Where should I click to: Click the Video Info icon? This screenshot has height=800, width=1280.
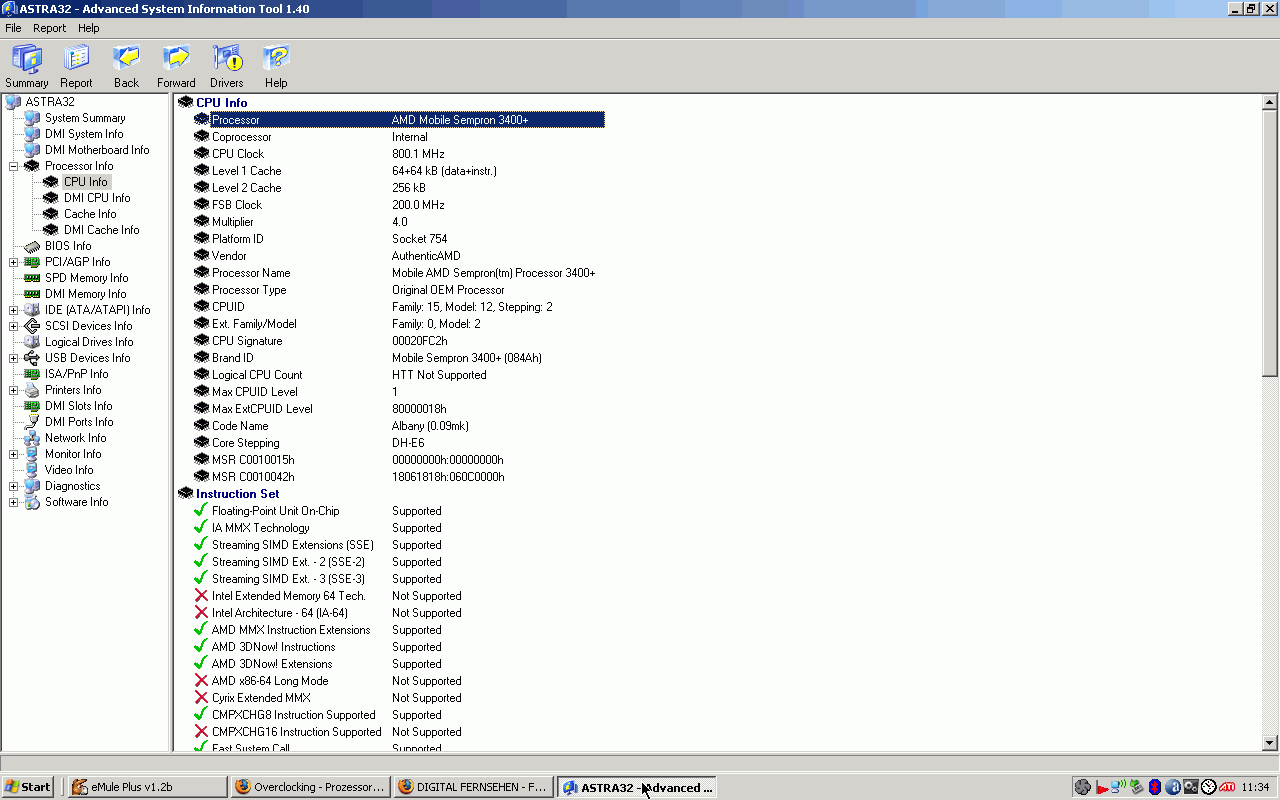[32, 470]
